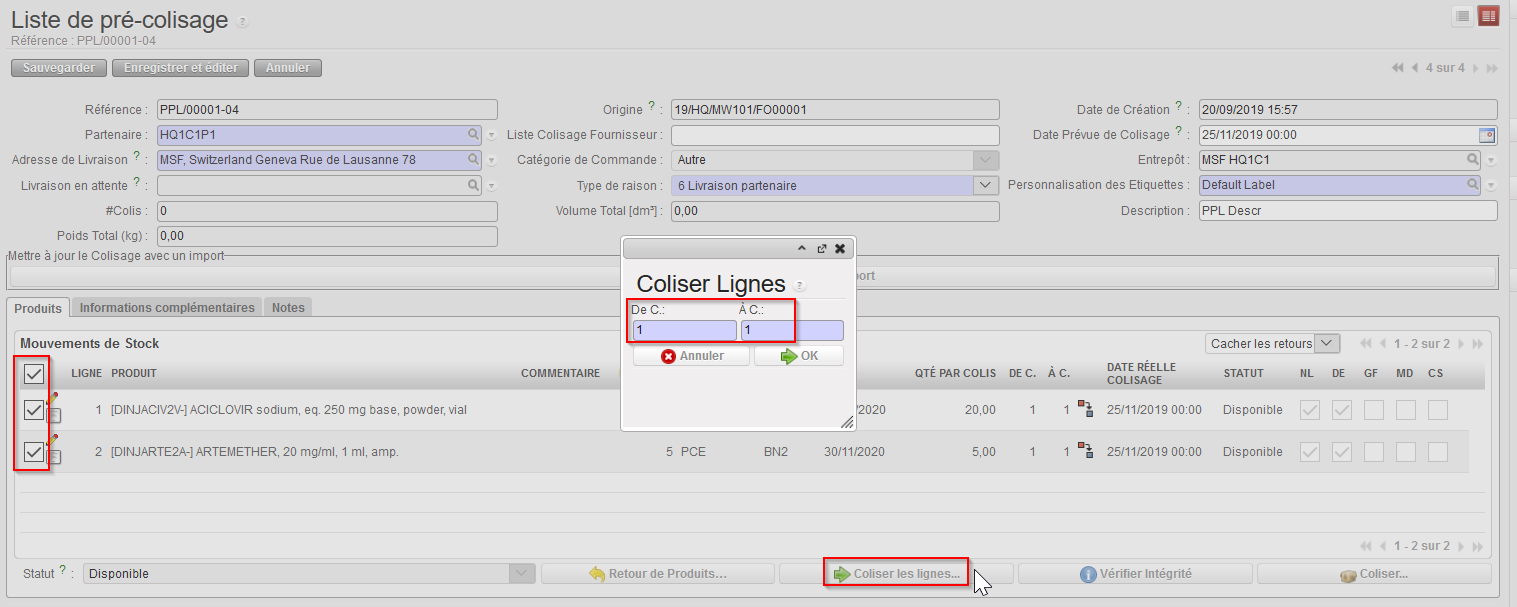
Task: Click the search icon in the Partenaire field
Action: pyautogui.click(x=473, y=134)
